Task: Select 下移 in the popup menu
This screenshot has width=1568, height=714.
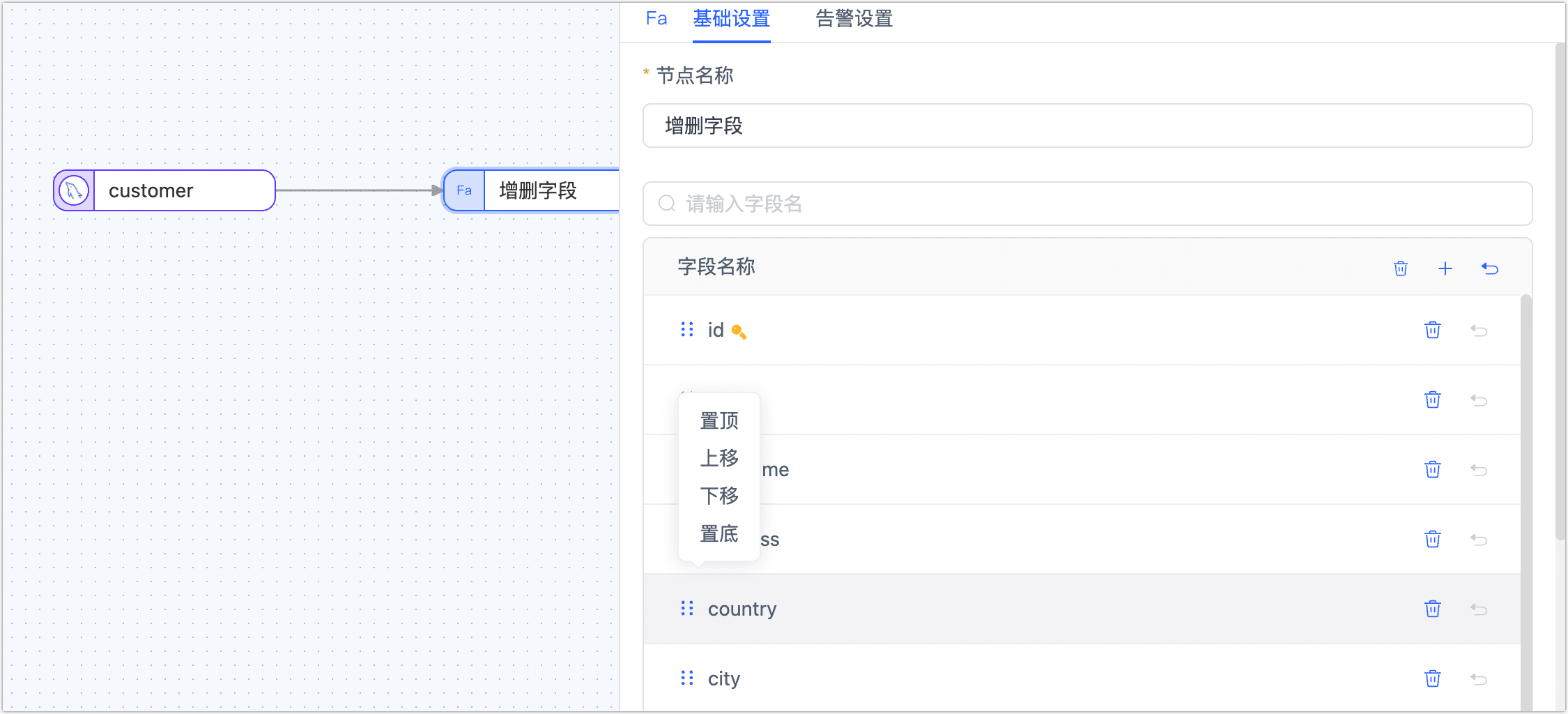Action: coord(719,496)
